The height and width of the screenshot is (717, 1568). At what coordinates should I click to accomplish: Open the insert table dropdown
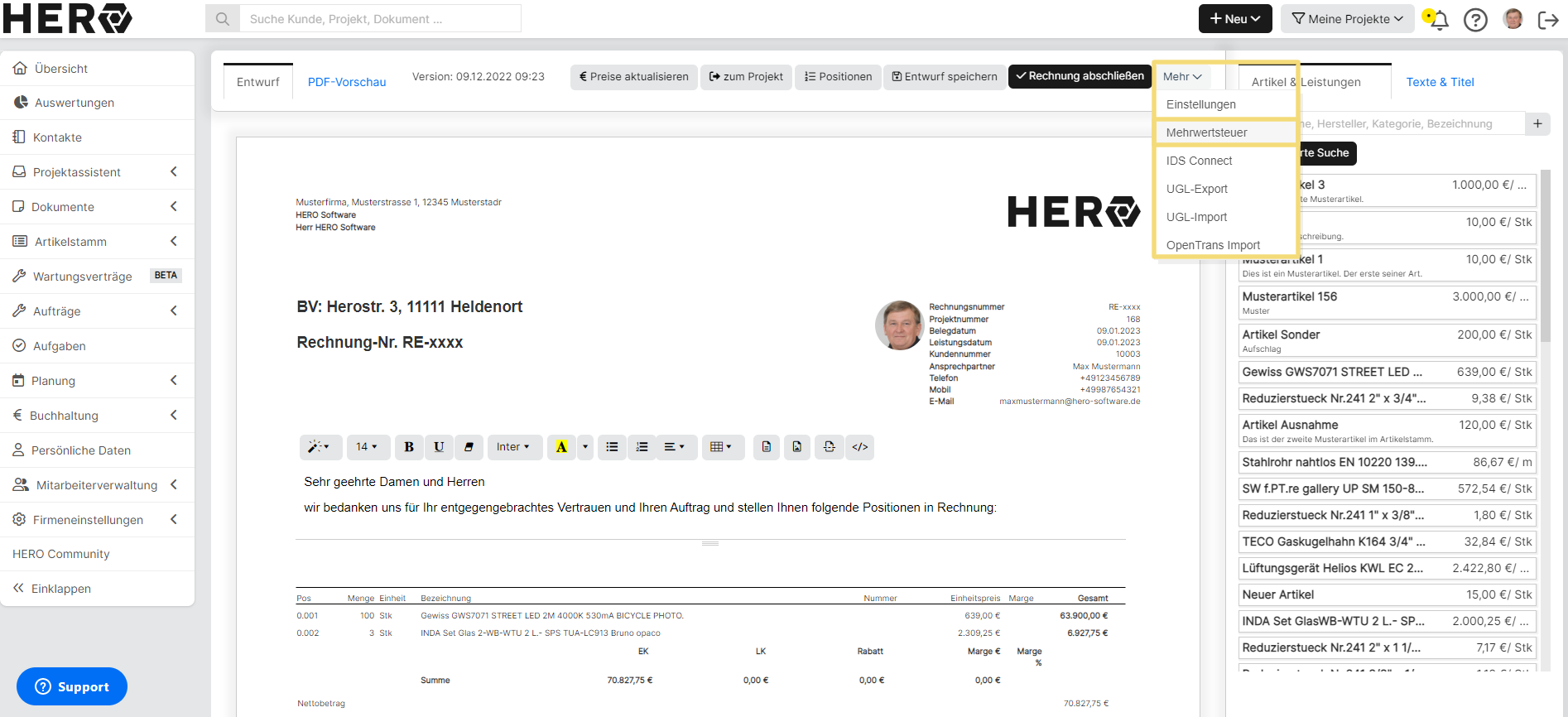click(723, 447)
